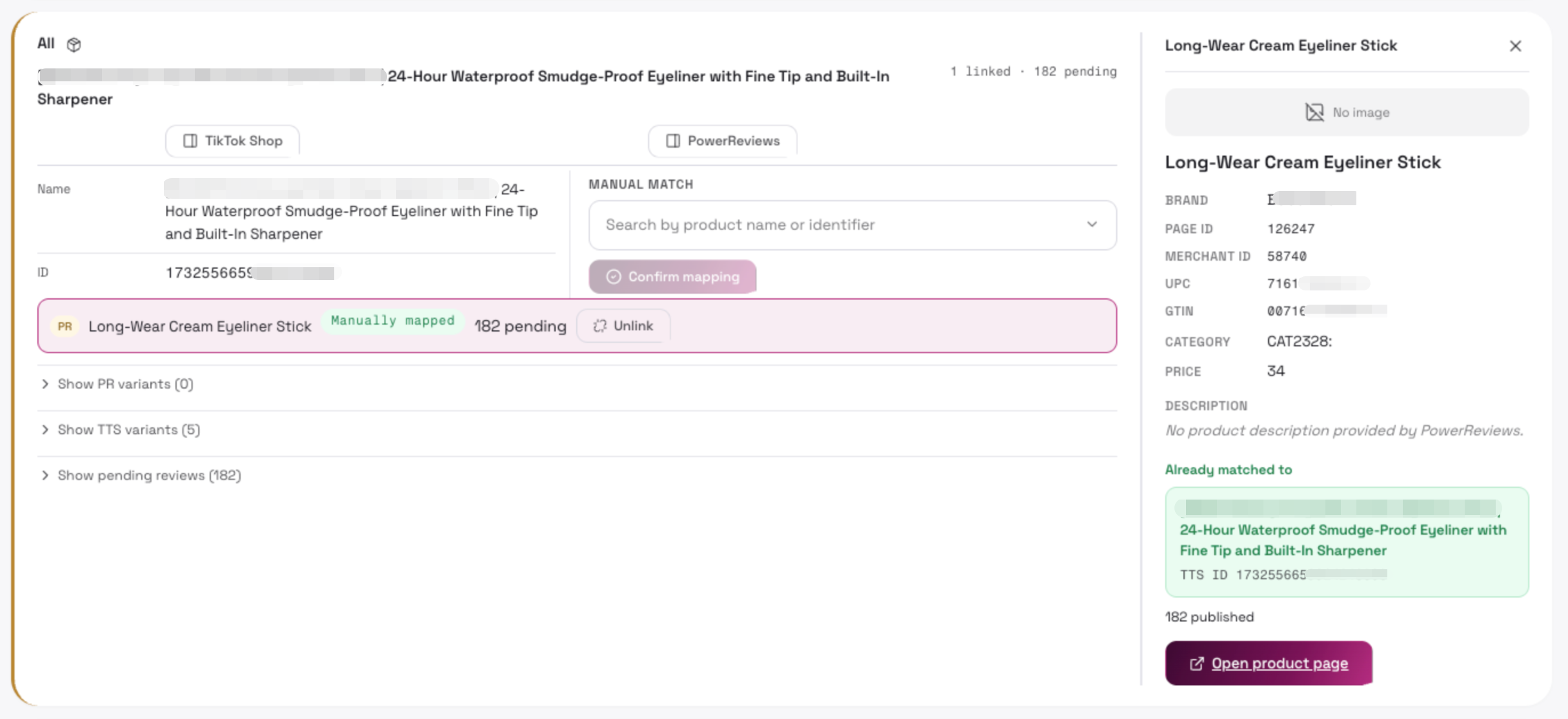Viewport: 1568px width, 719px height.
Task: Open the PowerReviews column tab
Action: (x=723, y=141)
